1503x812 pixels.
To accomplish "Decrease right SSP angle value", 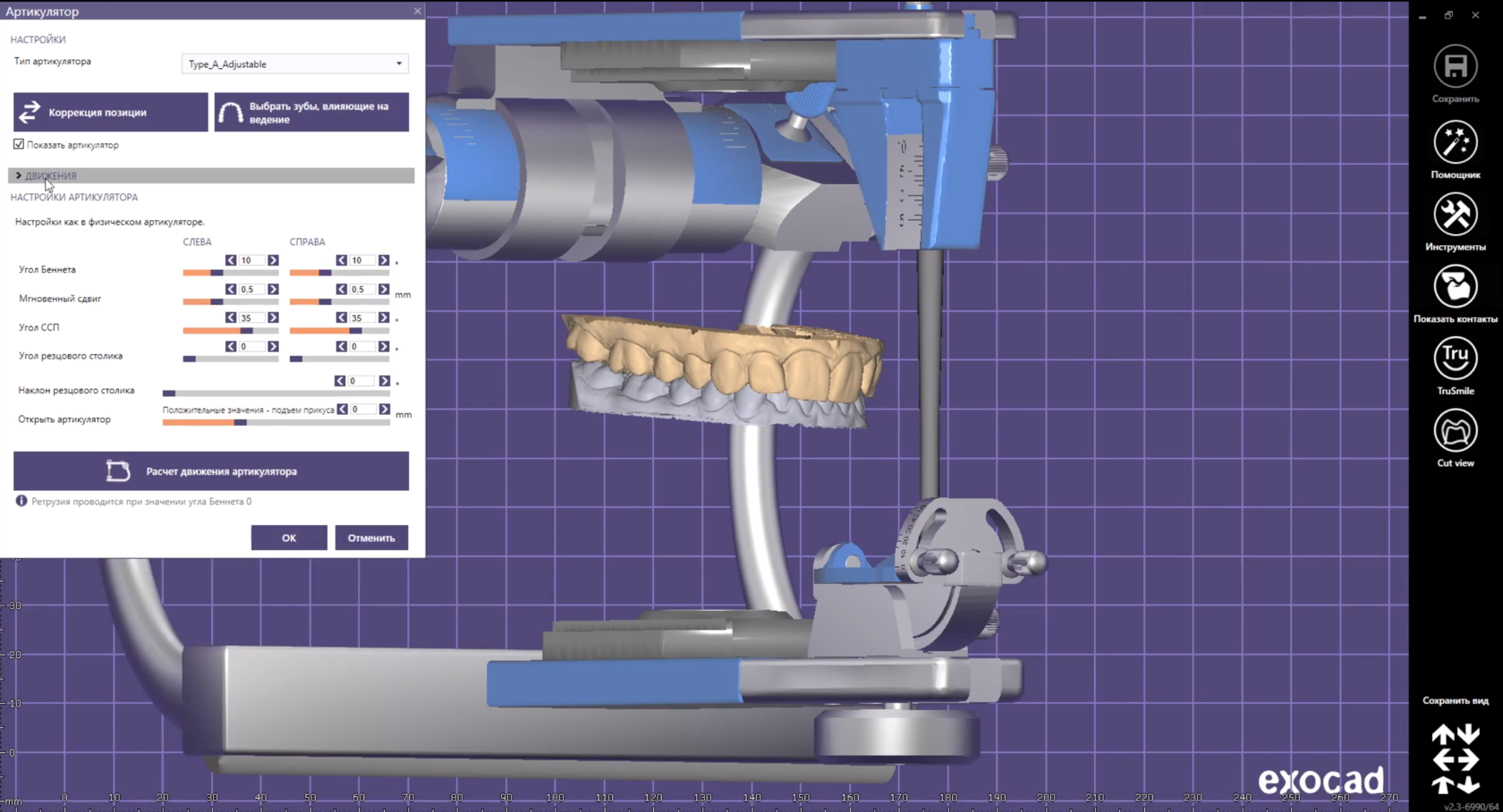I will click(342, 317).
